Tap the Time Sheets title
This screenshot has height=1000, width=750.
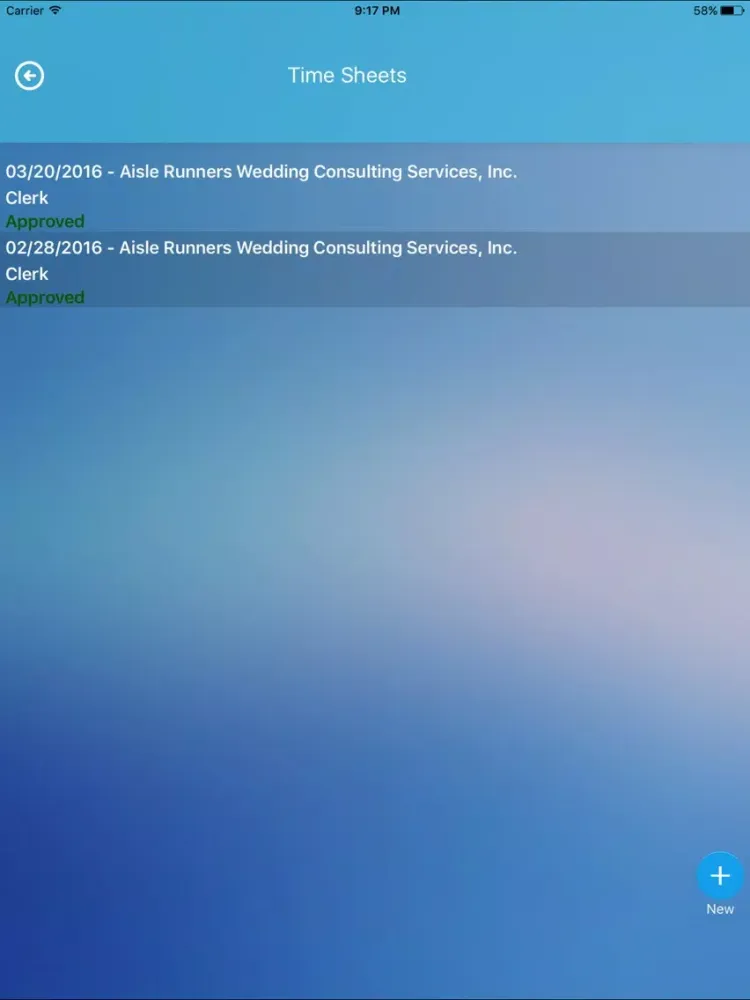pos(347,75)
